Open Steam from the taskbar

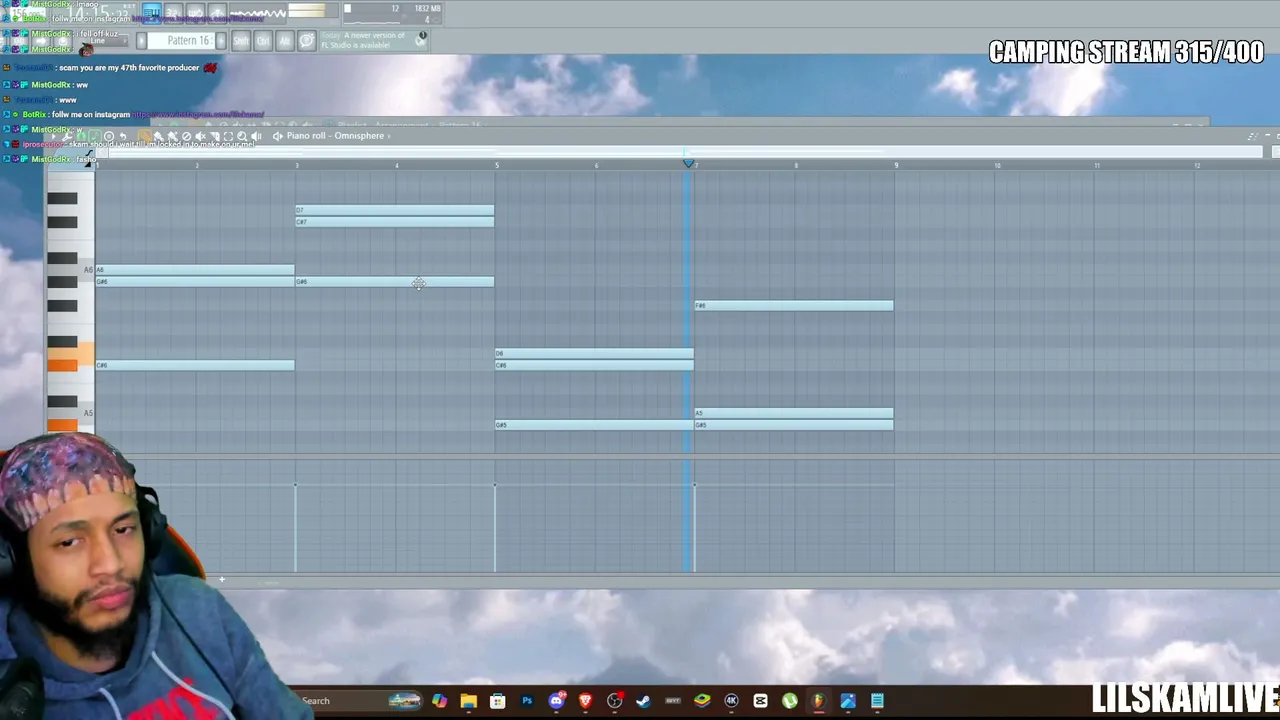tap(643, 701)
